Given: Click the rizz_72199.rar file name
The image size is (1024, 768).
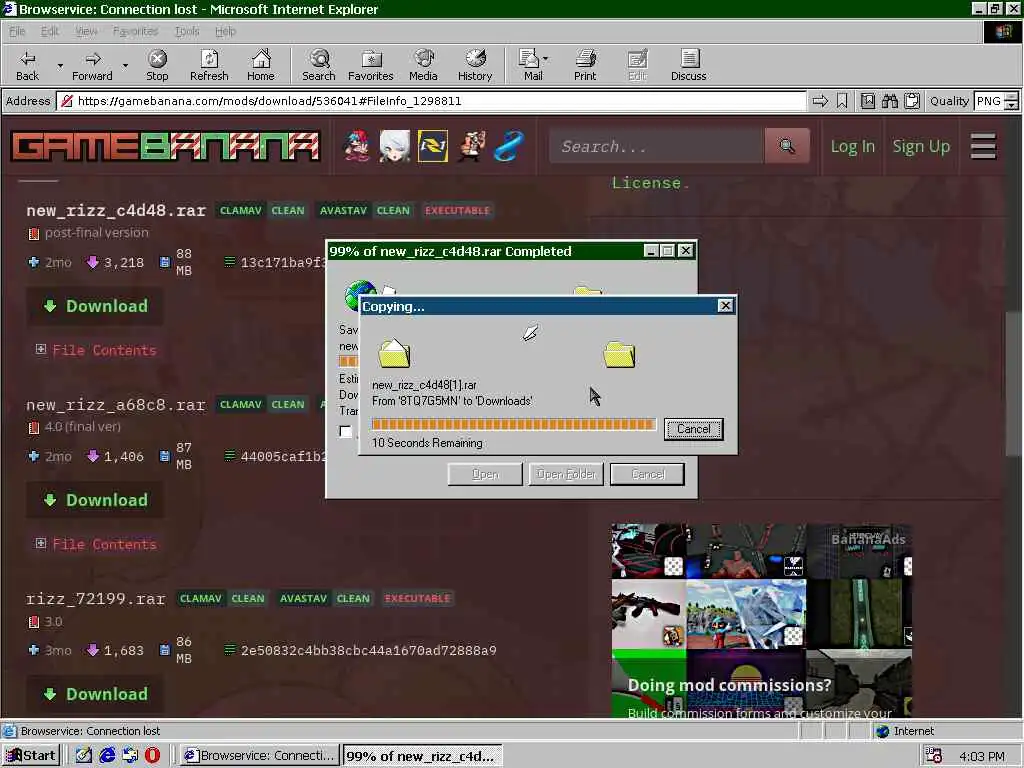Looking at the screenshot, I should click(95, 599).
